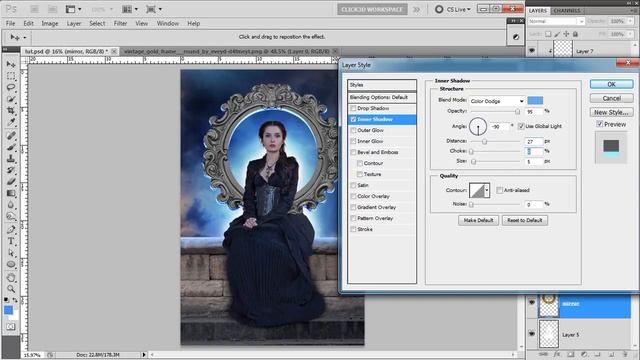Screen dimensions: 640x360
Task: Hide Layer 5 using its eye icon
Action: (x=532, y=334)
